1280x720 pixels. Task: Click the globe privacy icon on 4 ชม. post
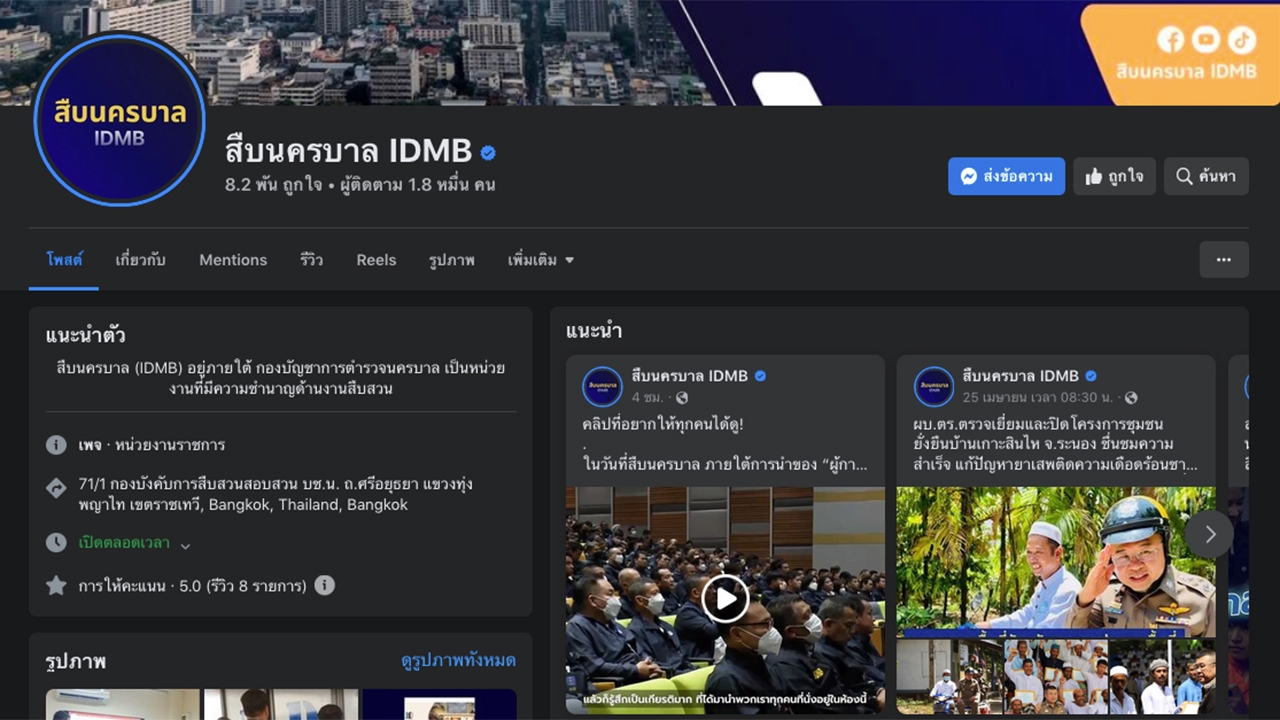click(682, 398)
